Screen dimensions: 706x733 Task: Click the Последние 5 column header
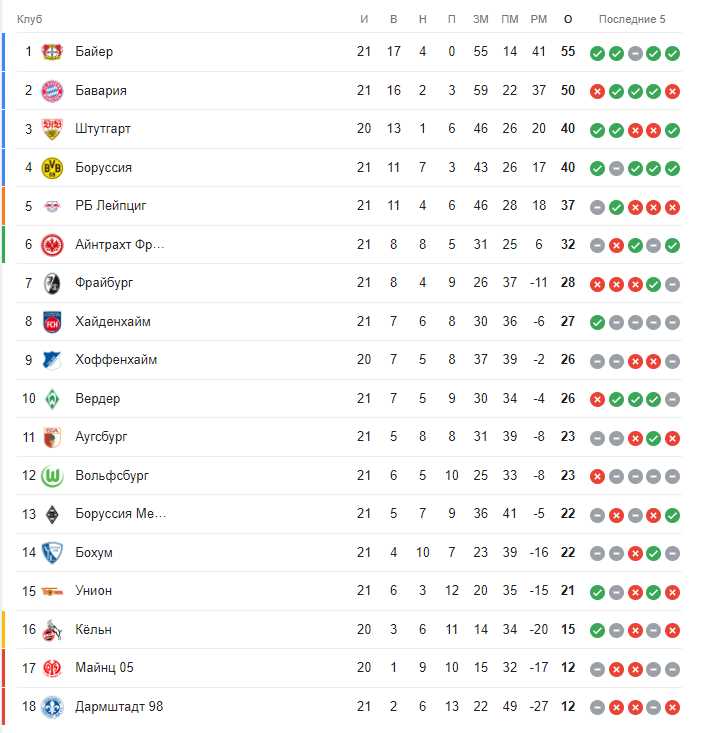pos(632,19)
